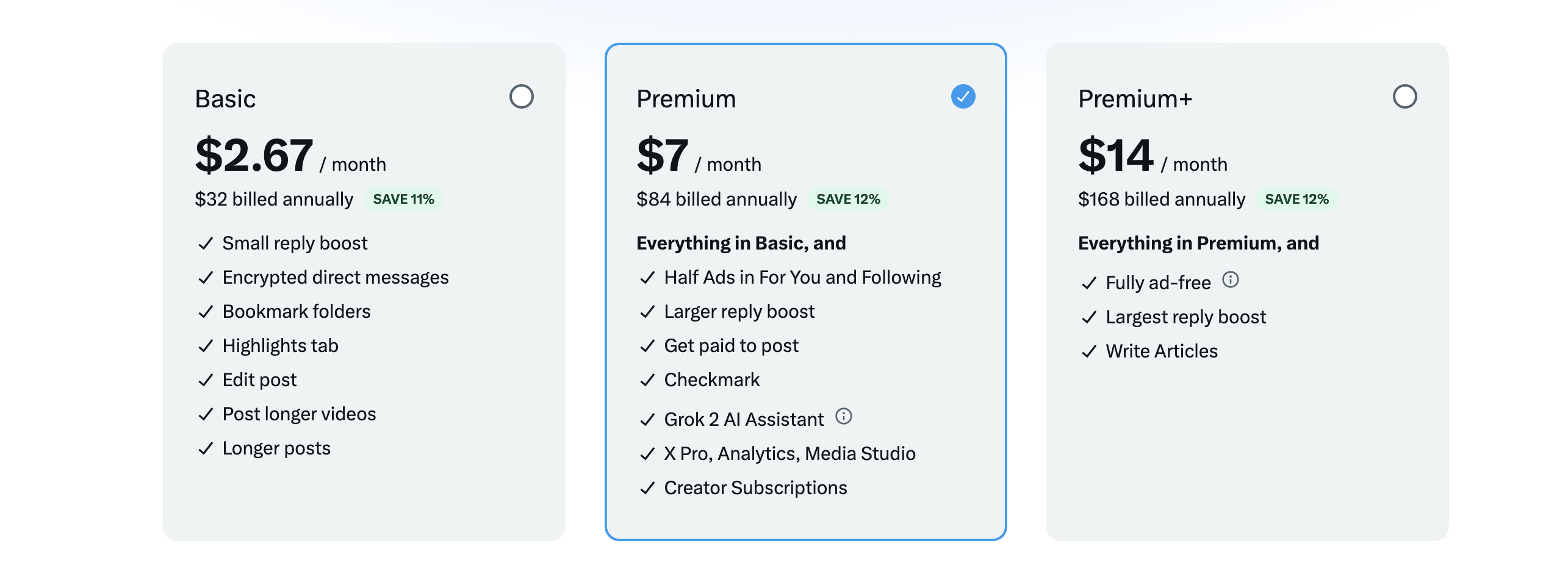
Task: Click the checkmark beside Half Ads feature
Action: click(x=647, y=277)
